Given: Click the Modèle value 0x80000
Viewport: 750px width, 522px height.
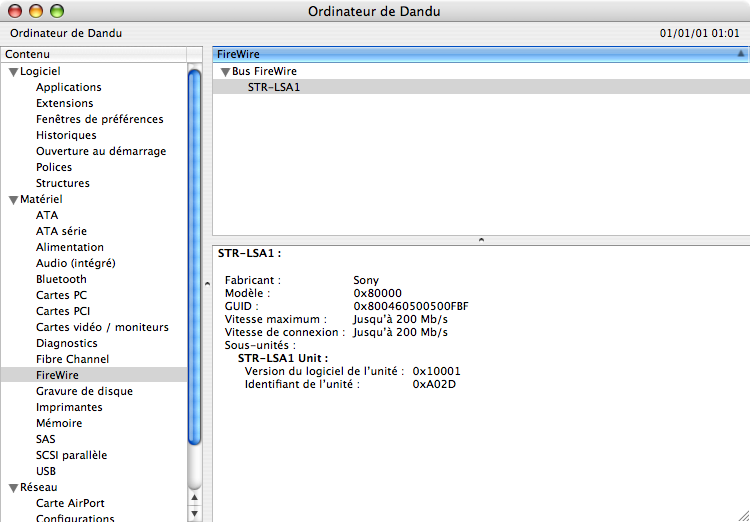Looking at the screenshot, I should coord(377,293).
